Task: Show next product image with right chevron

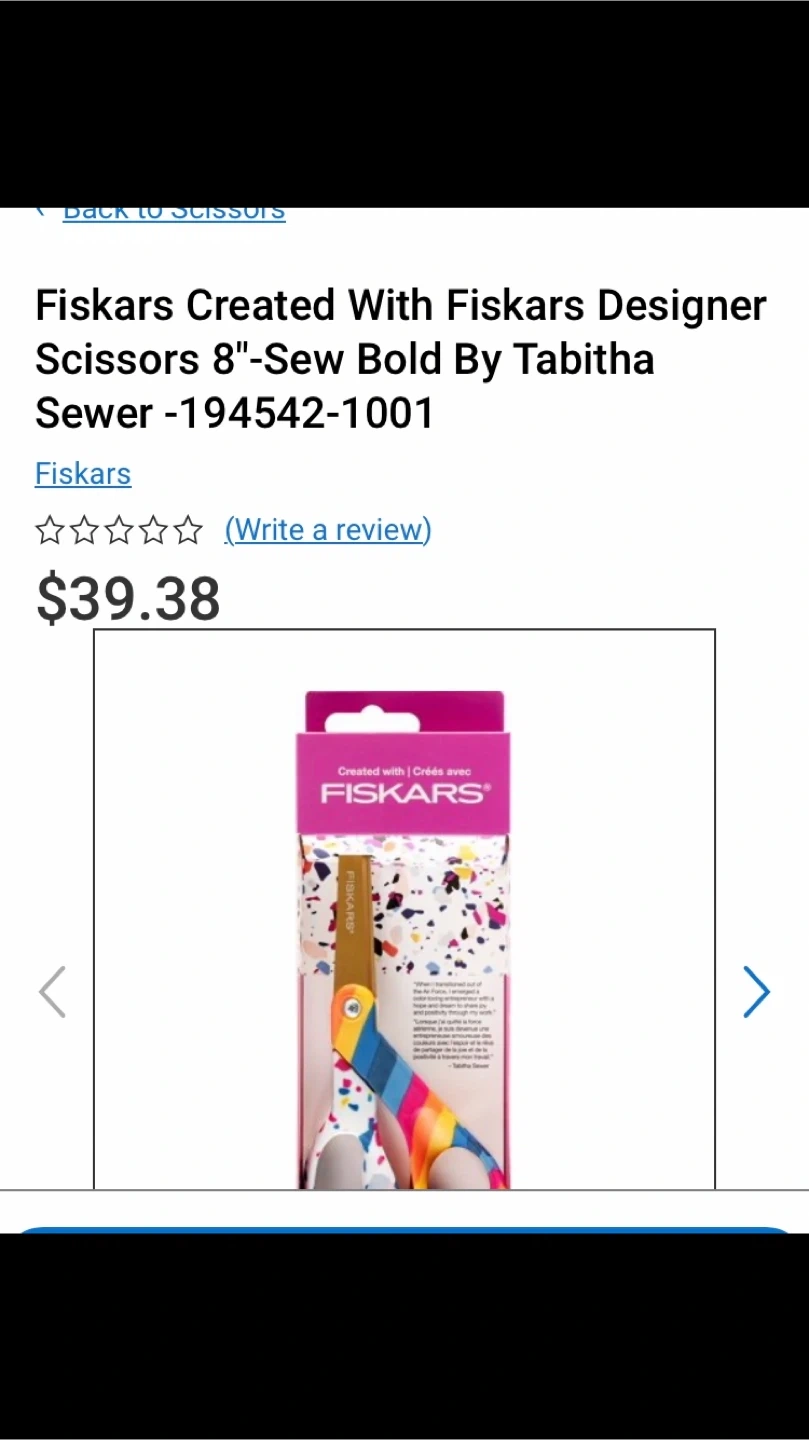Action: [x=757, y=991]
